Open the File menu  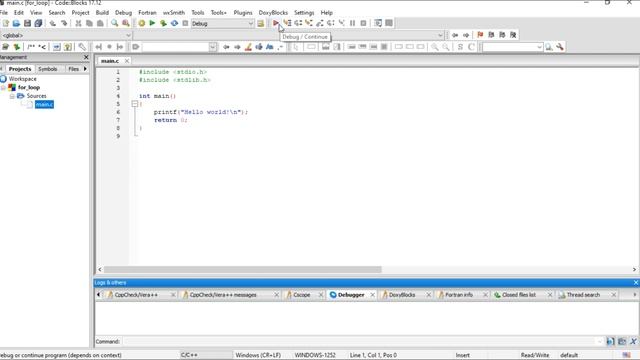pos(4,13)
